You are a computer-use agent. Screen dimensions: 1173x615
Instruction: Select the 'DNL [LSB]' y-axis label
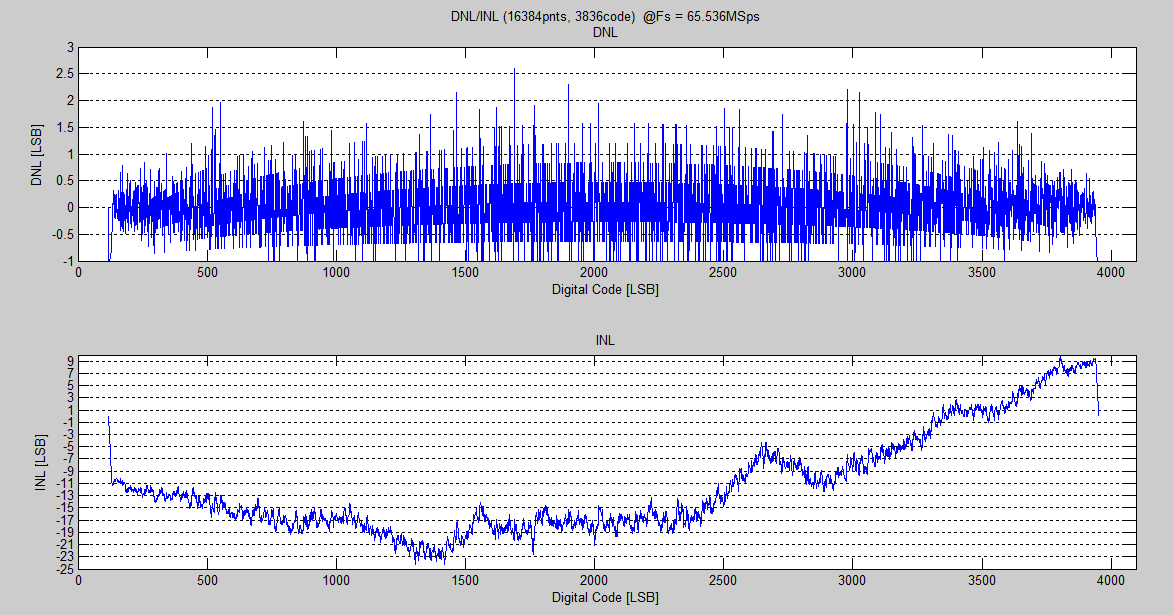click(x=37, y=155)
